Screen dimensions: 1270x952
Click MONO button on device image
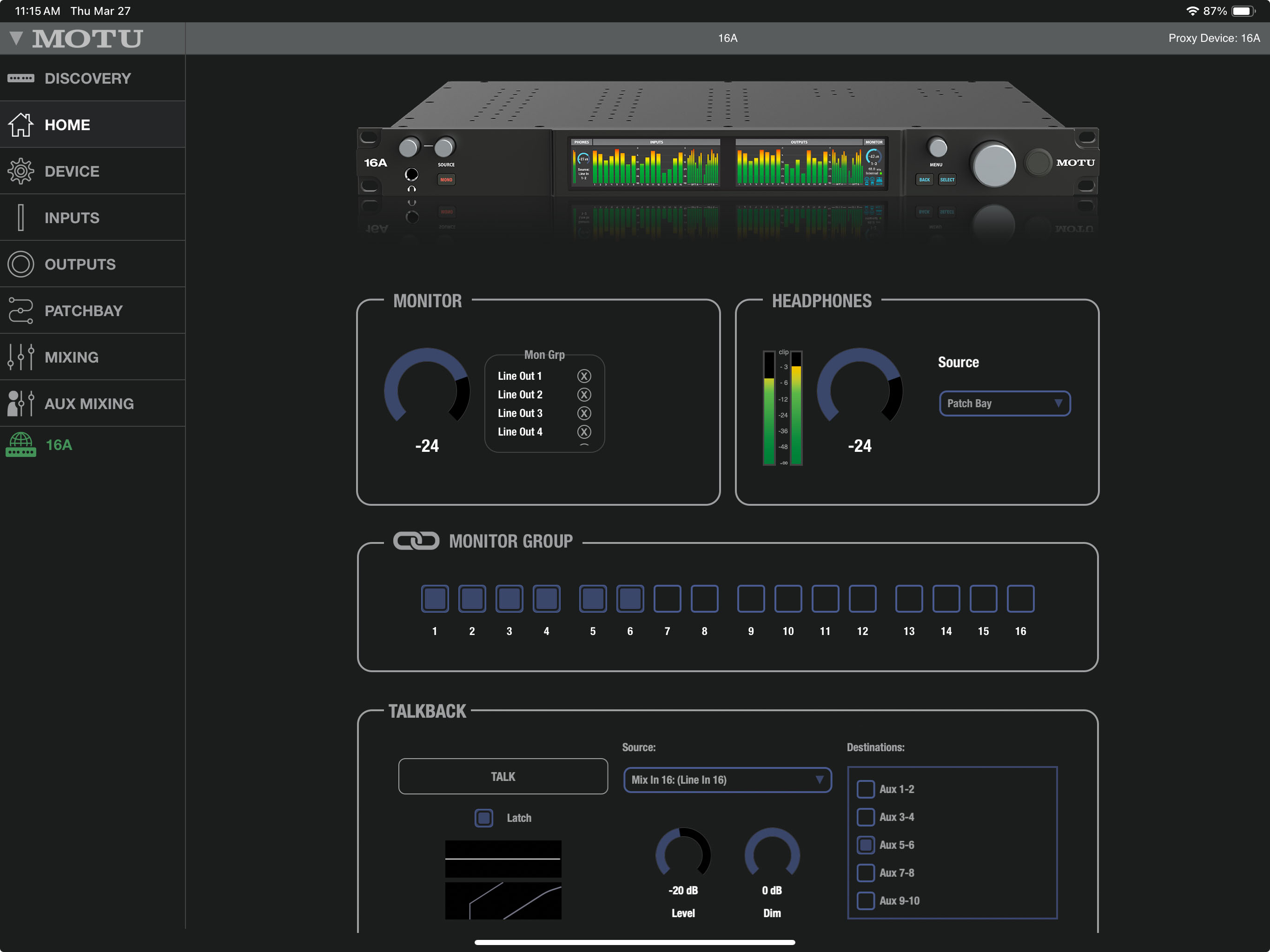coord(446,180)
